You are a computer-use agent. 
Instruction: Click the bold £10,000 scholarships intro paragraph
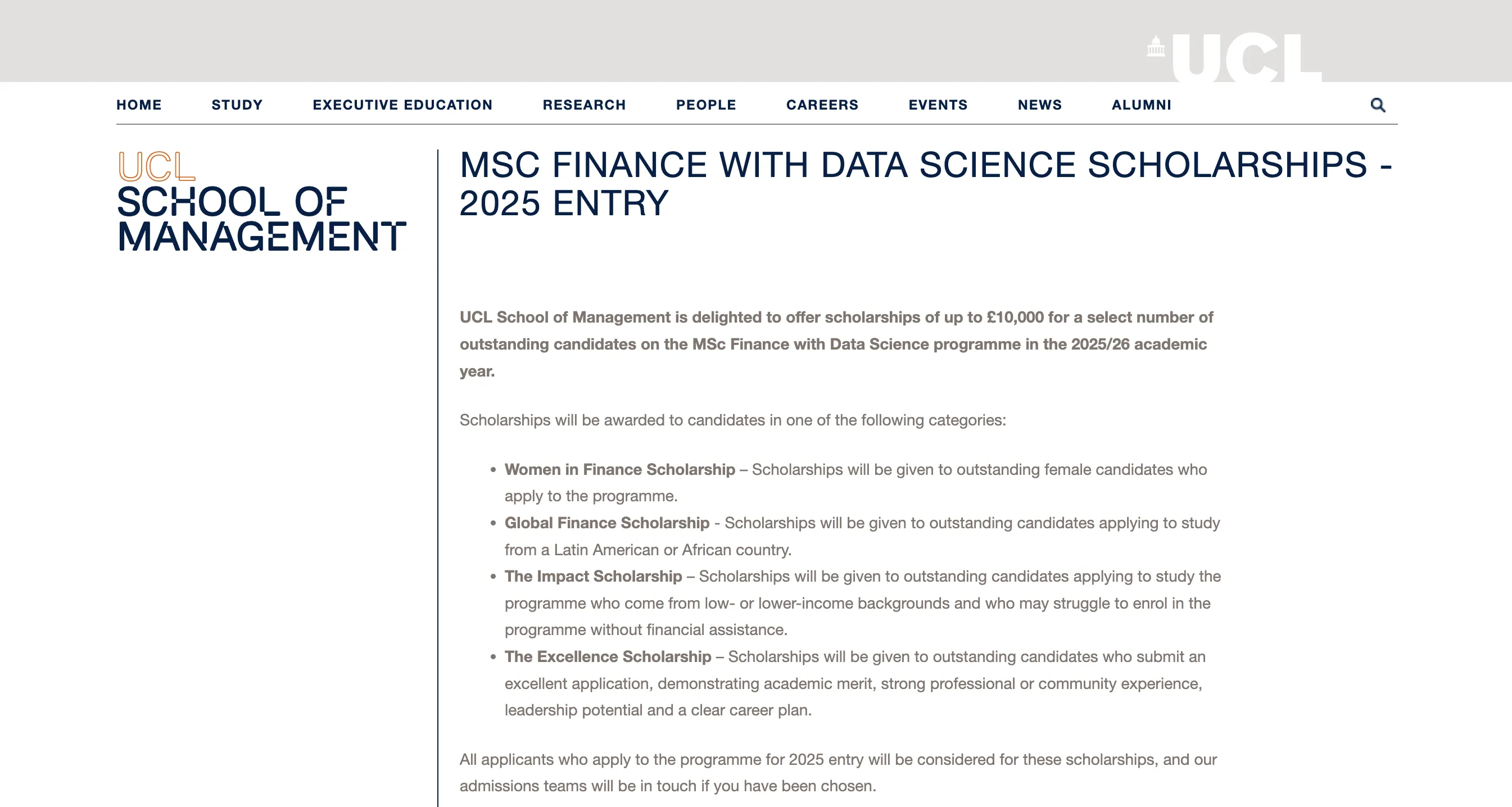[836, 344]
